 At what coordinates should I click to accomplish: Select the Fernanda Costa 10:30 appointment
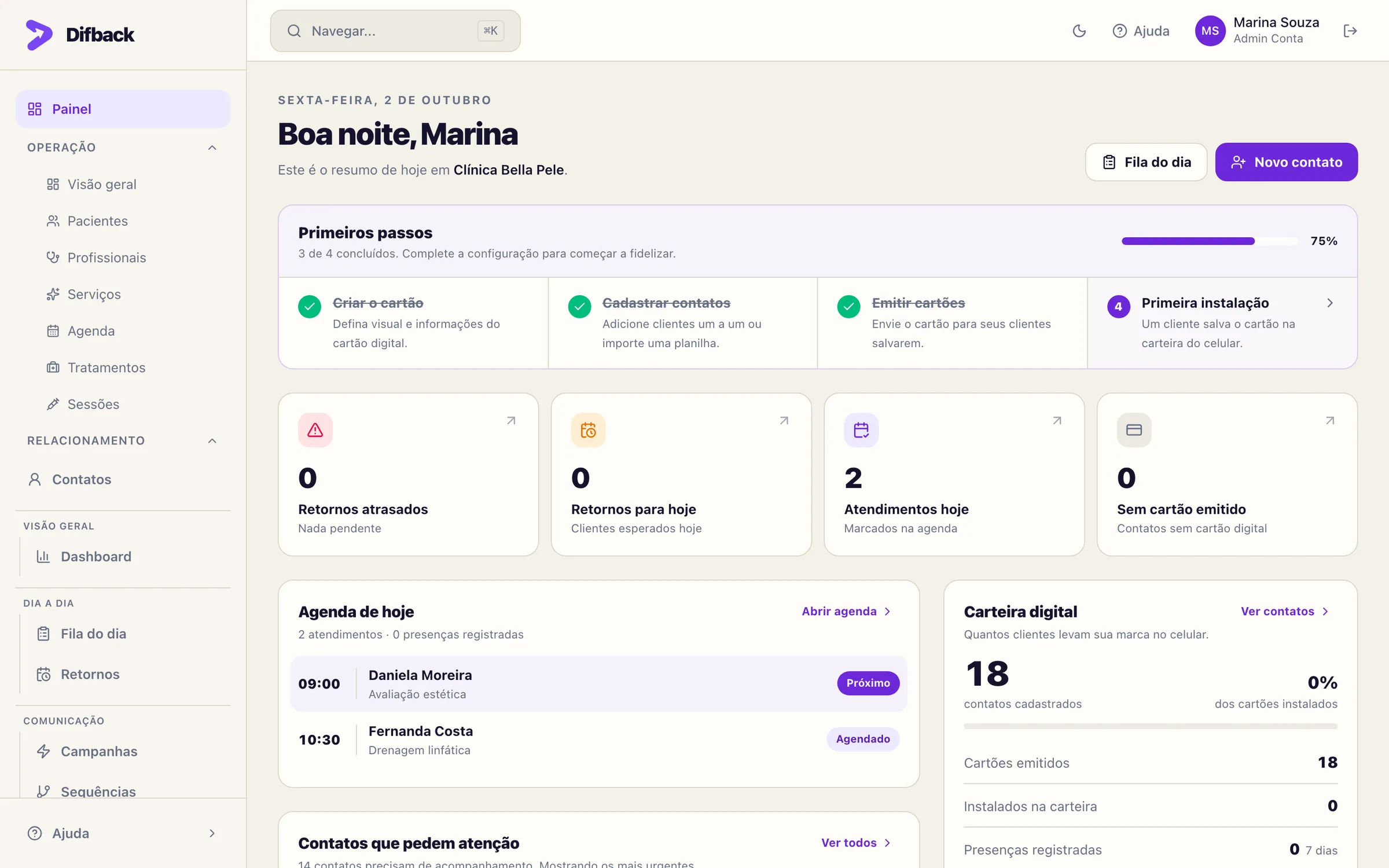[599, 740]
